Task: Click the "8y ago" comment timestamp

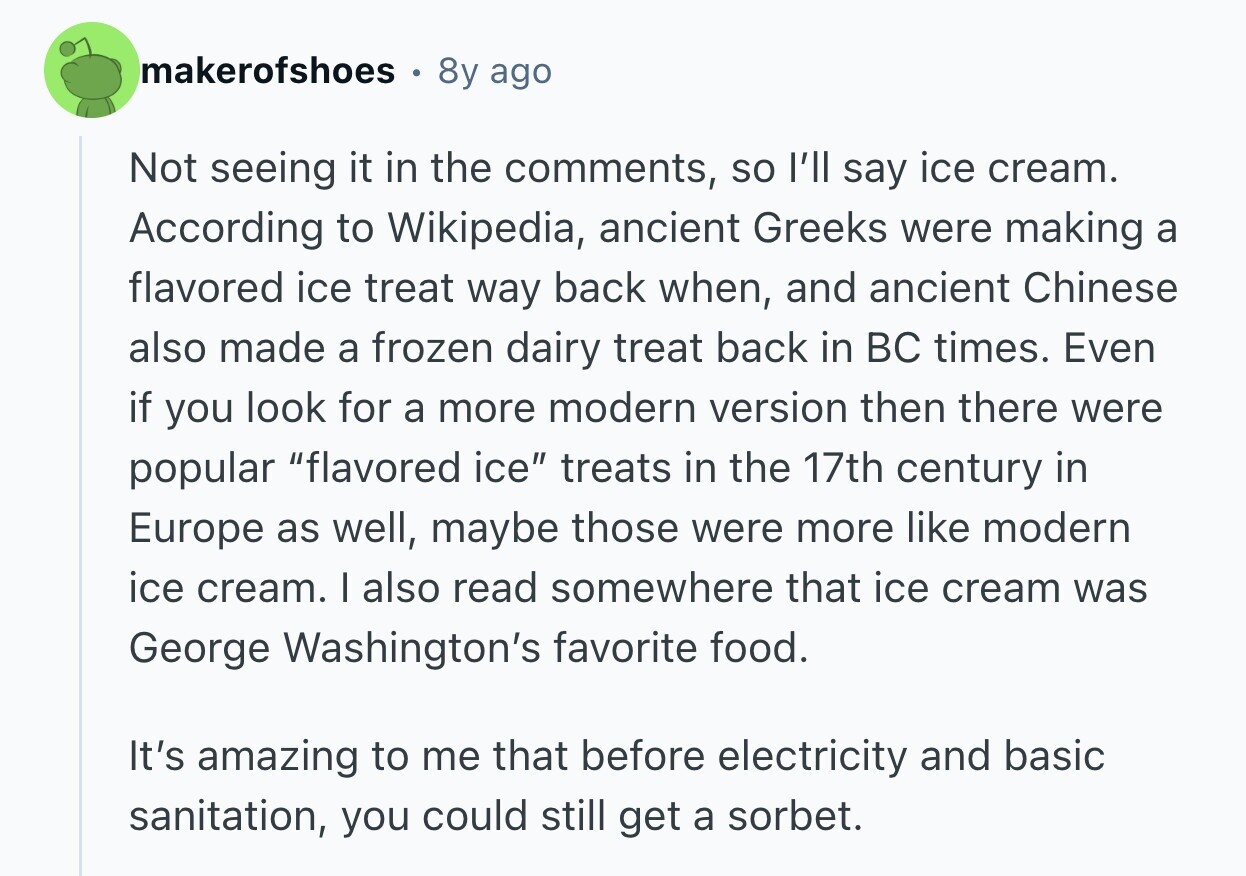Action: (x=495, y=71)
